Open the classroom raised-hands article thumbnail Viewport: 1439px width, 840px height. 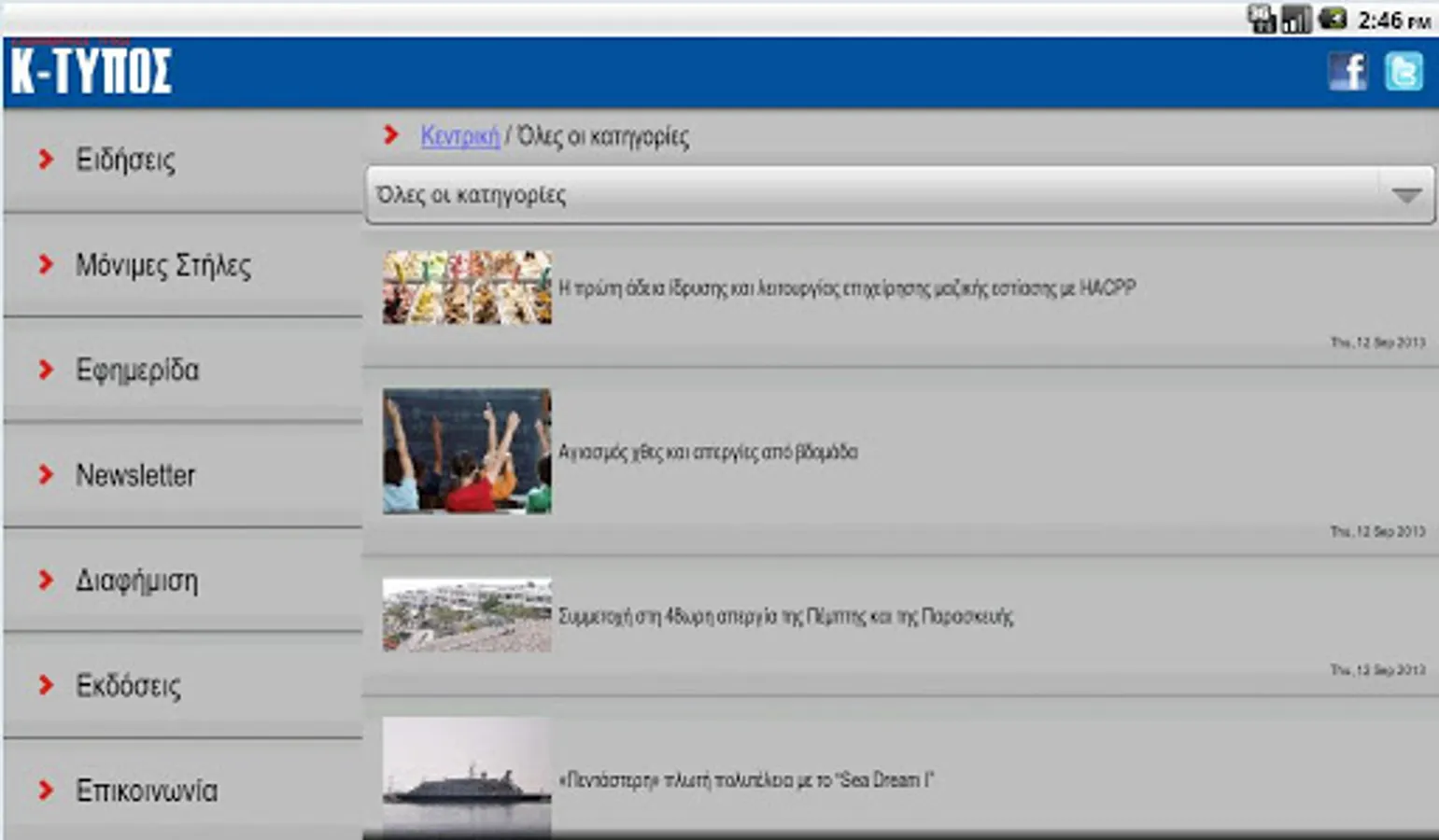(x=467, y=451)
